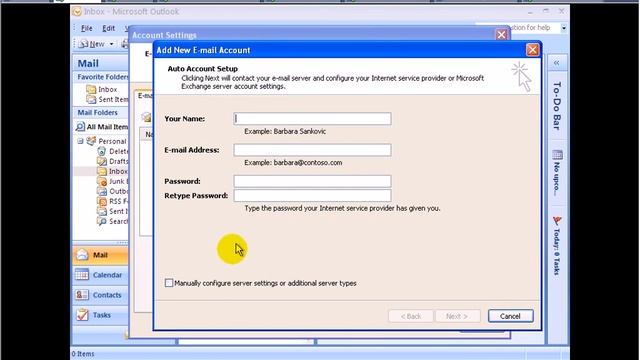
Task: Click the To-Do Bar calendar icon
Action: click(557, 155)
